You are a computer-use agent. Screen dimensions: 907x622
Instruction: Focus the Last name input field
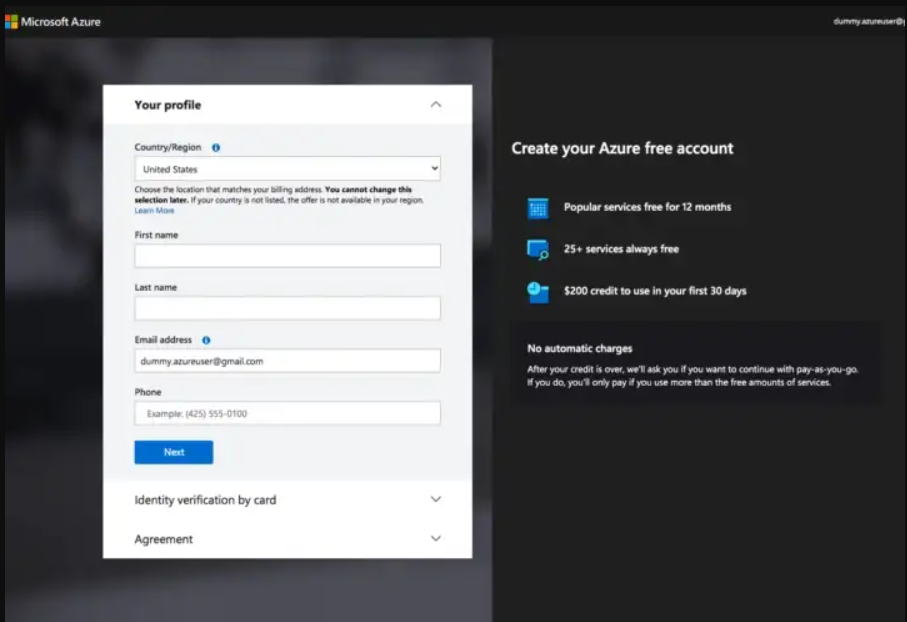(x=287, y=308)
